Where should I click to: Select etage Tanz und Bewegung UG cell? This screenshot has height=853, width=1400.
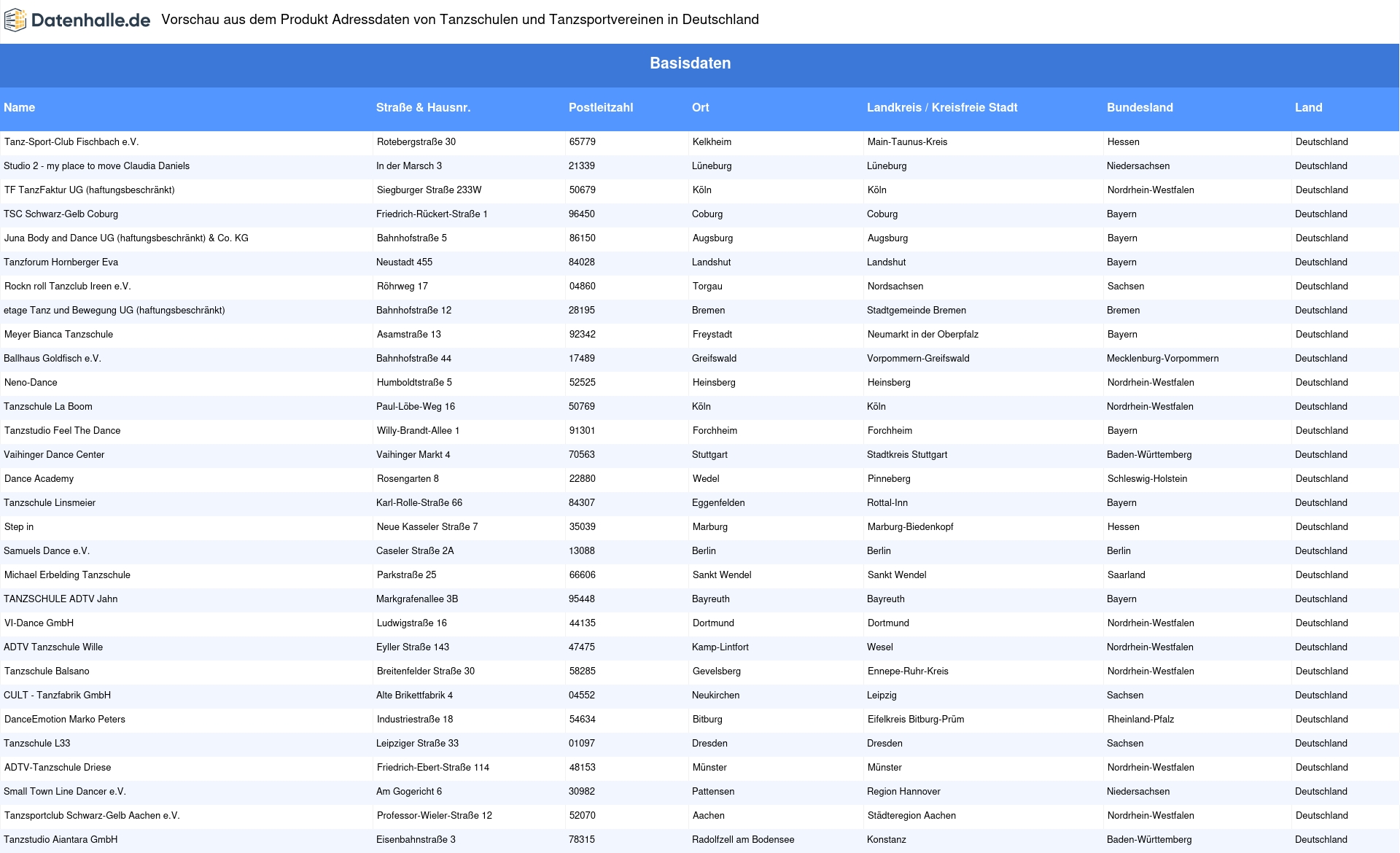(114, 310)
